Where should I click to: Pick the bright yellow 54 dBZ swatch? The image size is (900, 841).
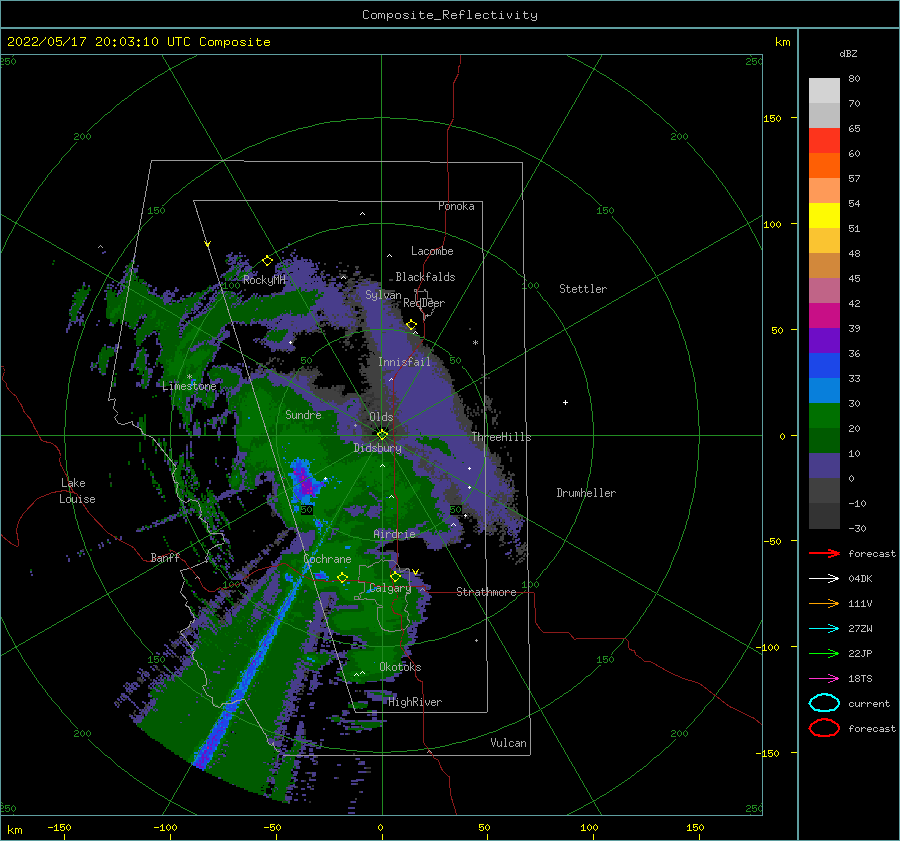824,215
